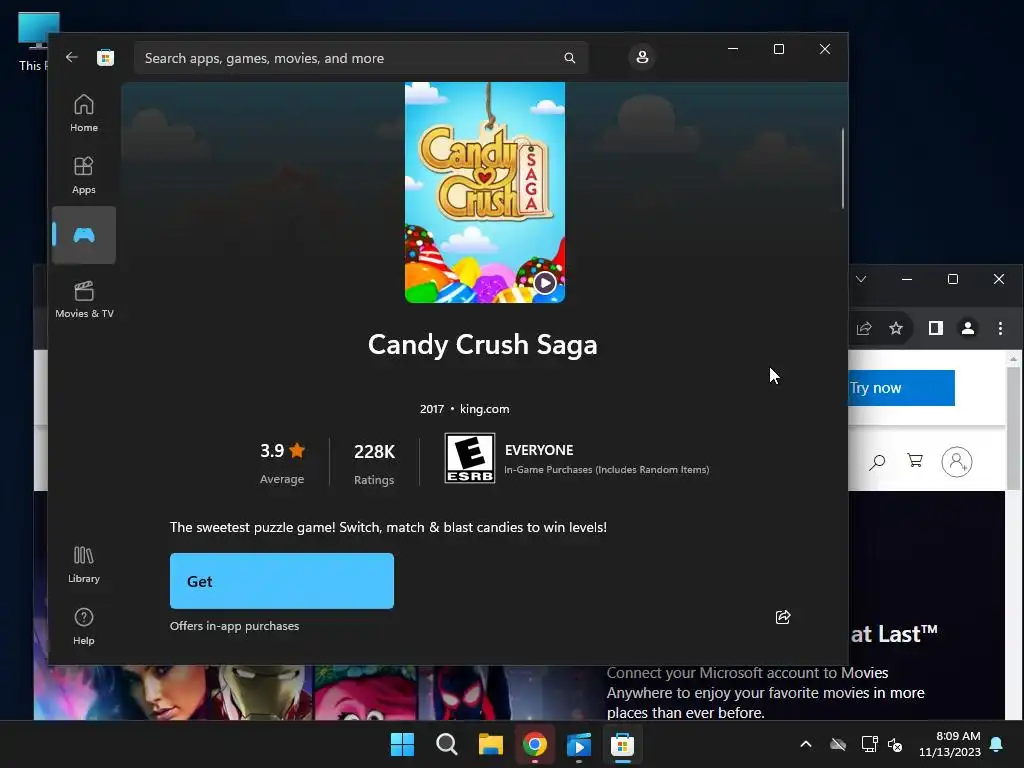This screenshot has height=768, width=1024.
Task: Bookmark page with Chrome star icon
Action: (x=896, y=328)
